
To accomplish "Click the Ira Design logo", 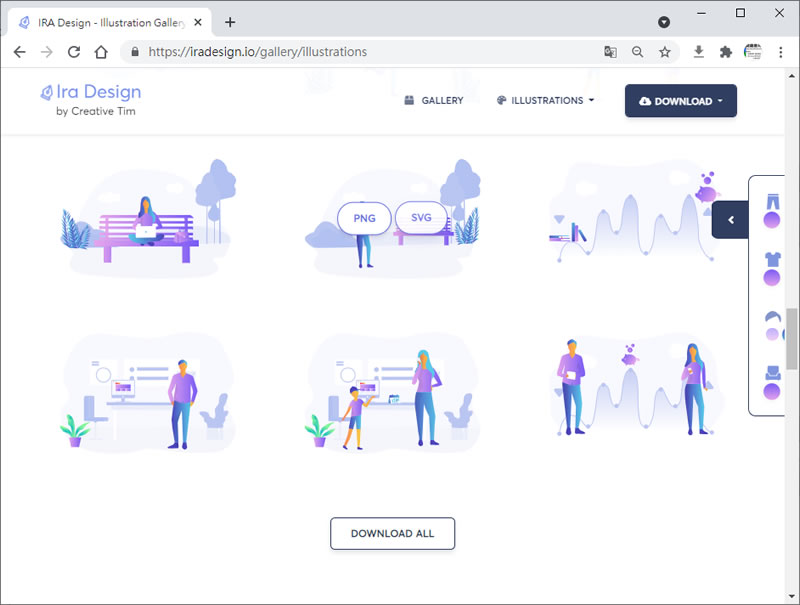I will [x=91, y=100].
